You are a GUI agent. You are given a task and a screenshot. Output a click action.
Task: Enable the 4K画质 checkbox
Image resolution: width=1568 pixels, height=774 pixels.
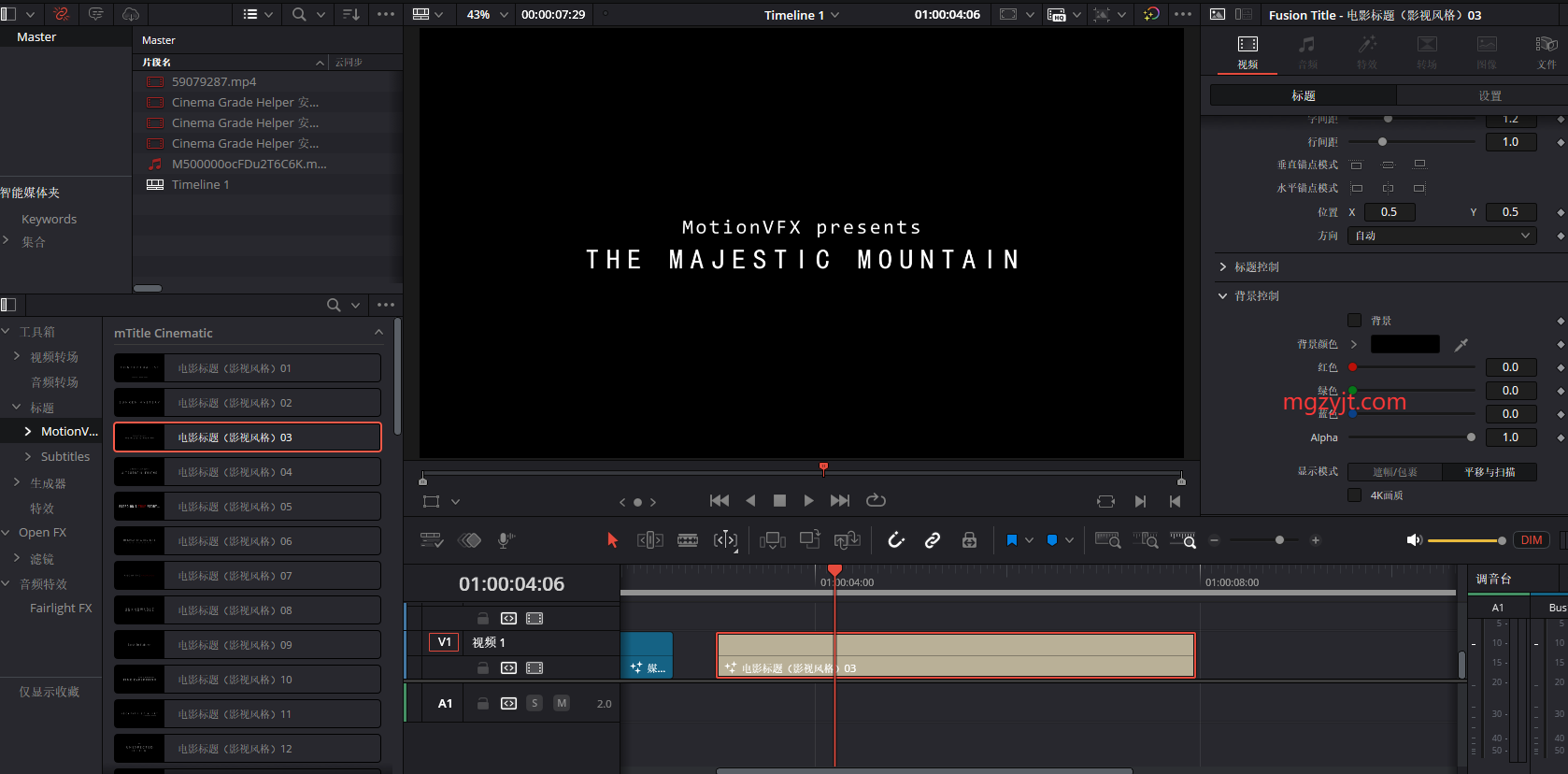pyautogui.click(x=1354, y=495)
